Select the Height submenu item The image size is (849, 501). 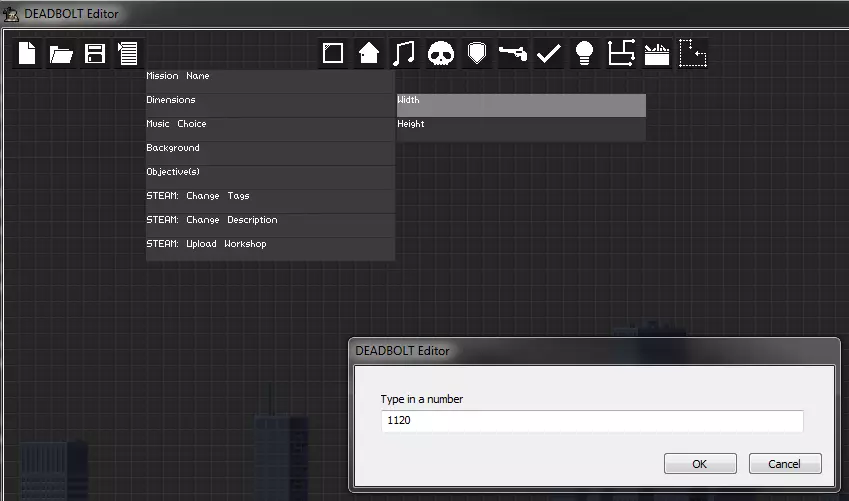coord(521,129)
